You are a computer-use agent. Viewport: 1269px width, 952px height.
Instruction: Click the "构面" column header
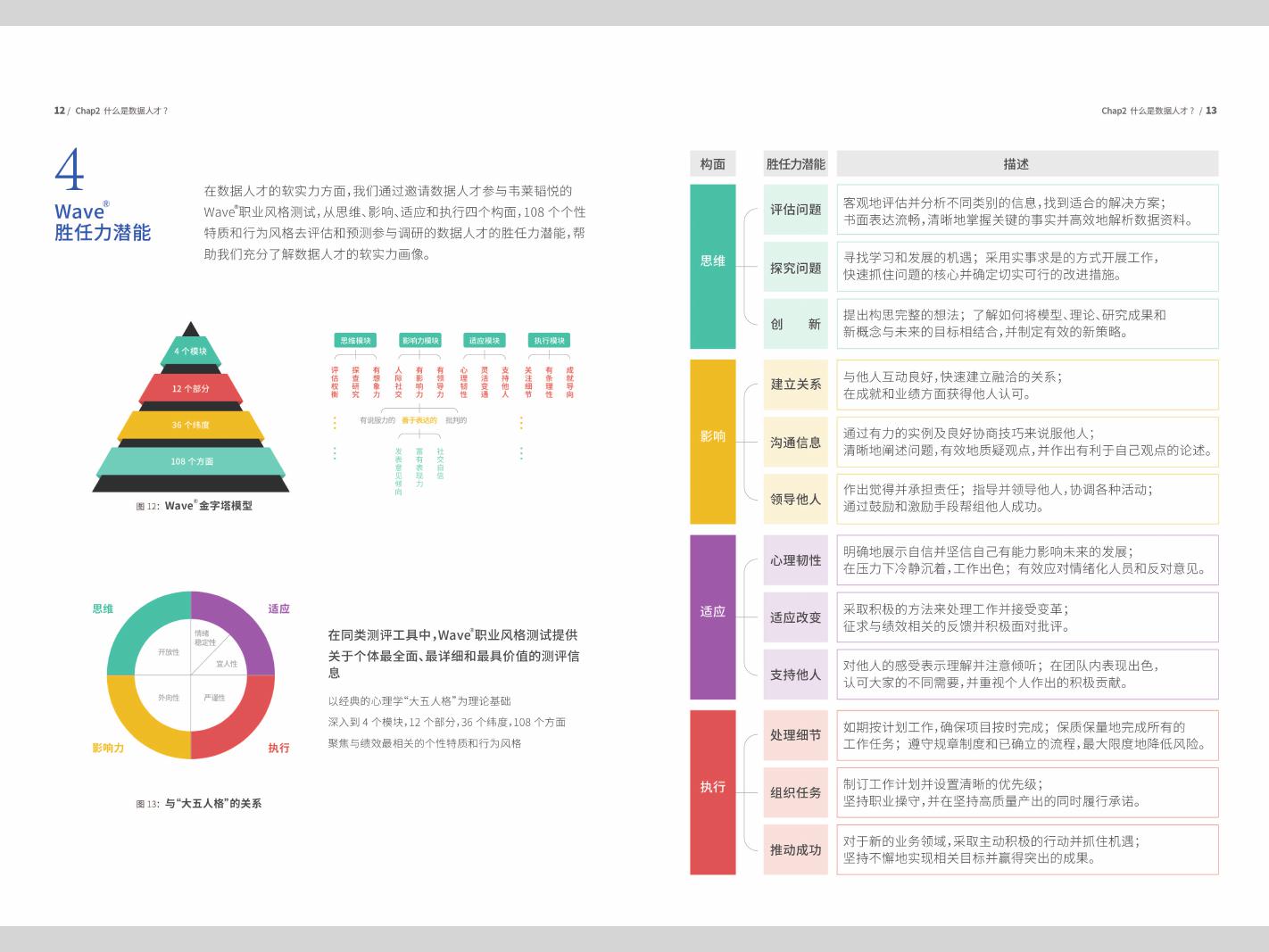712,164
